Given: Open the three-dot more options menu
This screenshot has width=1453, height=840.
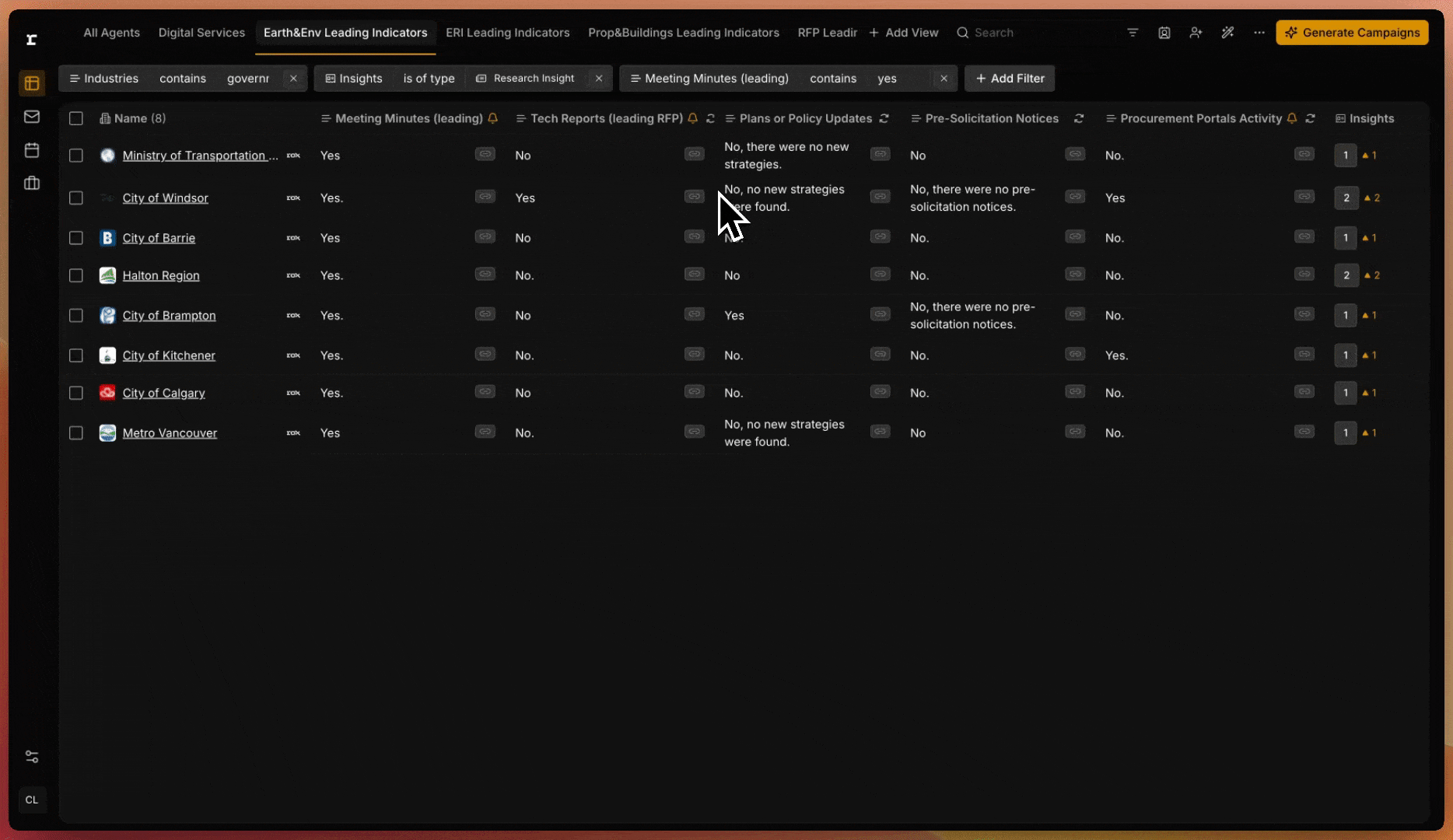Looking at the screenshot, I should pos(1259,33).
